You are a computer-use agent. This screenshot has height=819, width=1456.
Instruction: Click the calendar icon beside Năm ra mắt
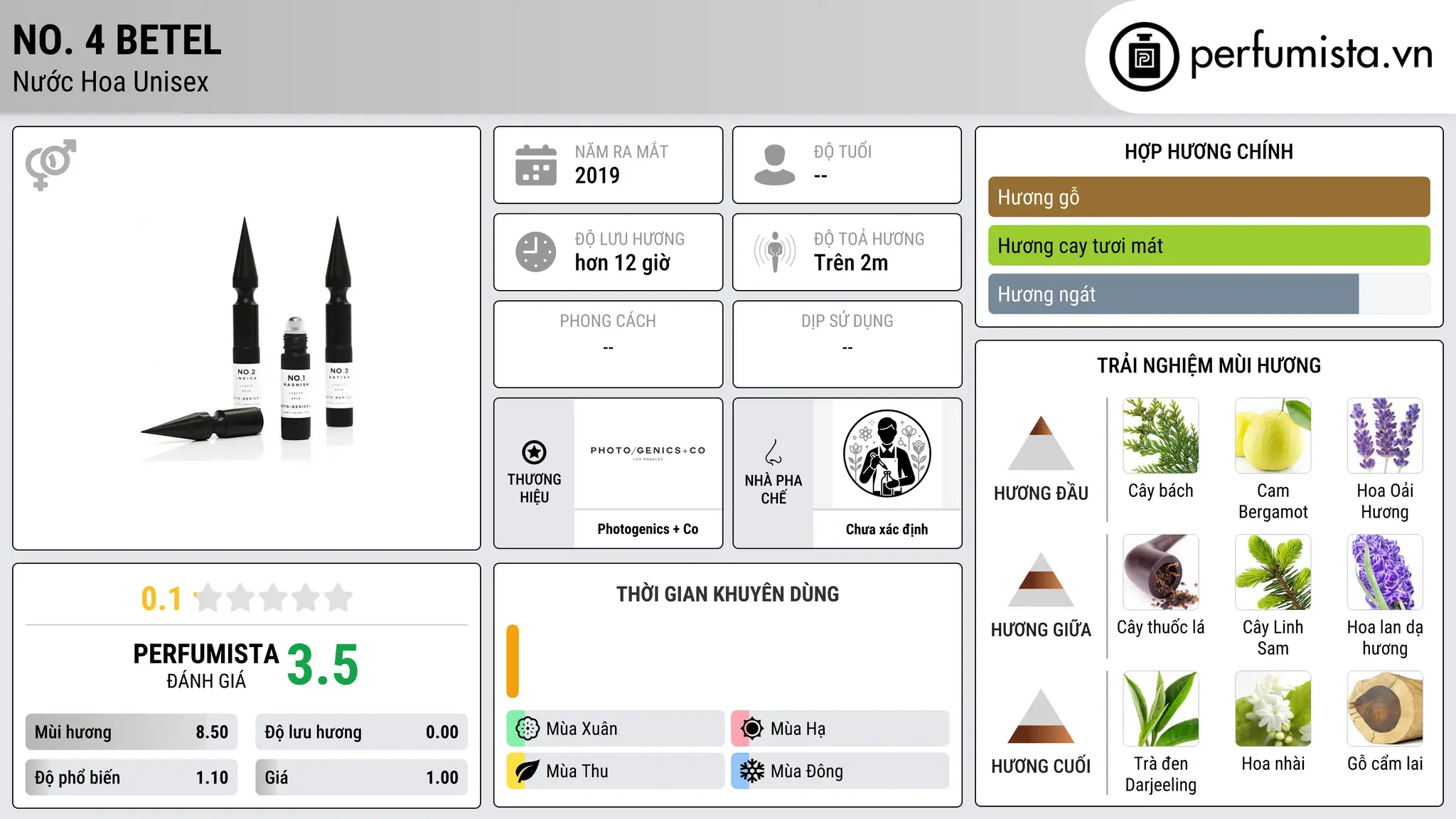pos(536,165)
